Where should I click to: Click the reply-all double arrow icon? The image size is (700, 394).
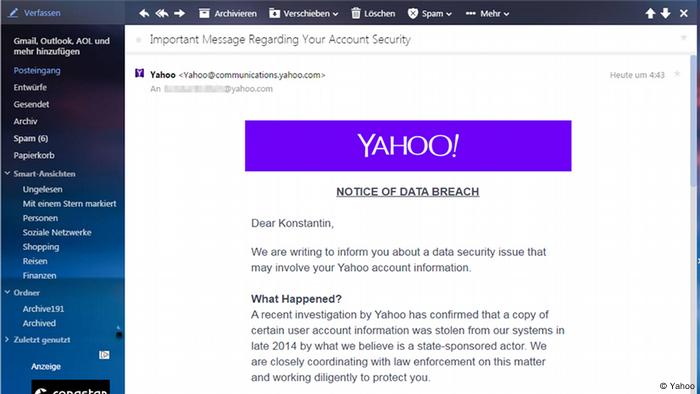click(162, 13)
